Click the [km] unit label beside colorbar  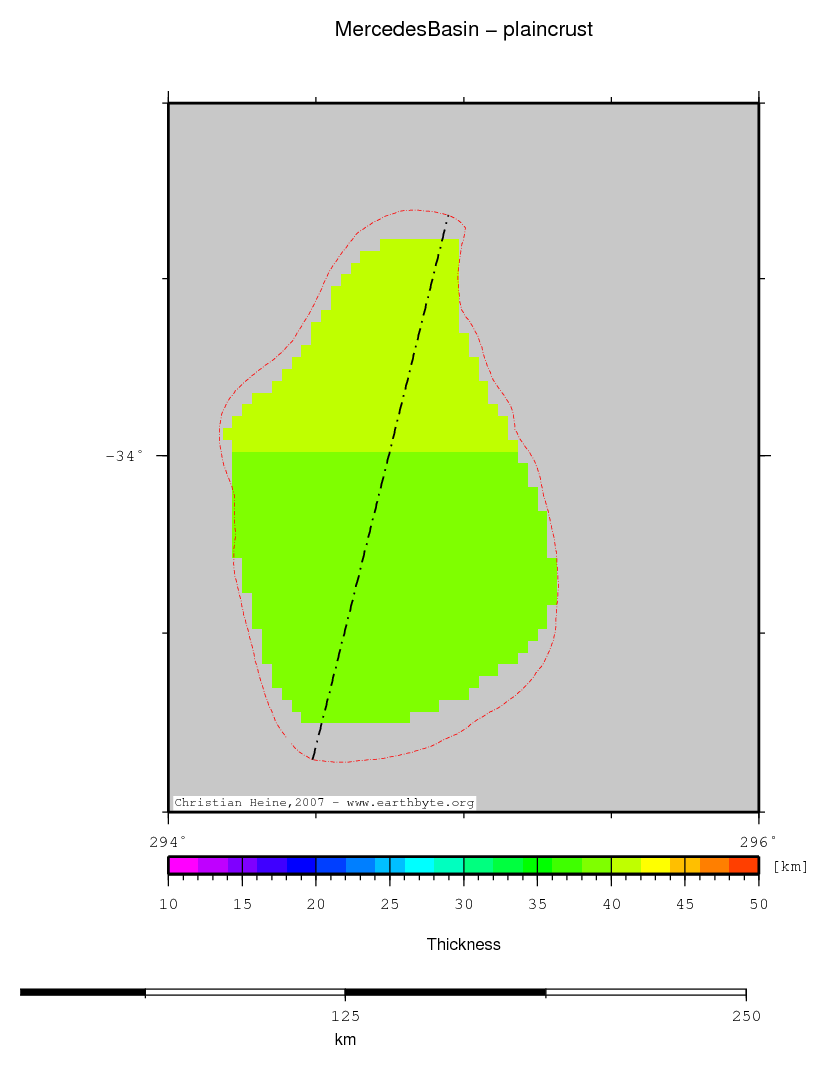click(x=790, y=866)
